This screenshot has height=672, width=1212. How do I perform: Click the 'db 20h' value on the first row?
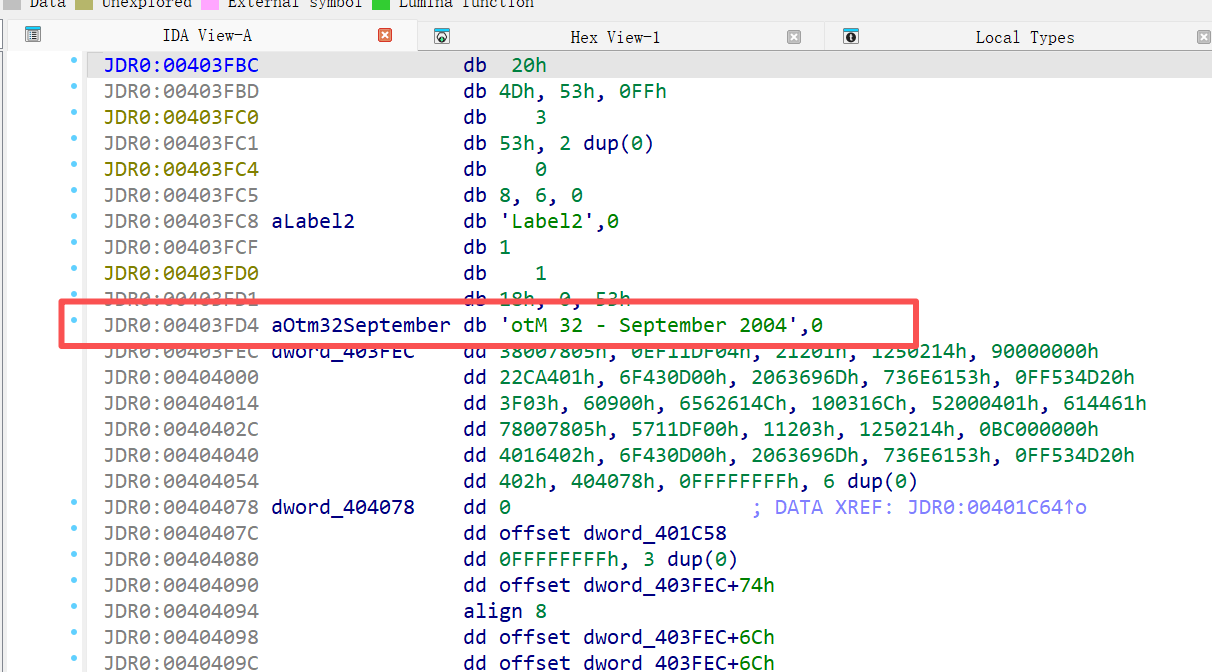click(505, 65)
